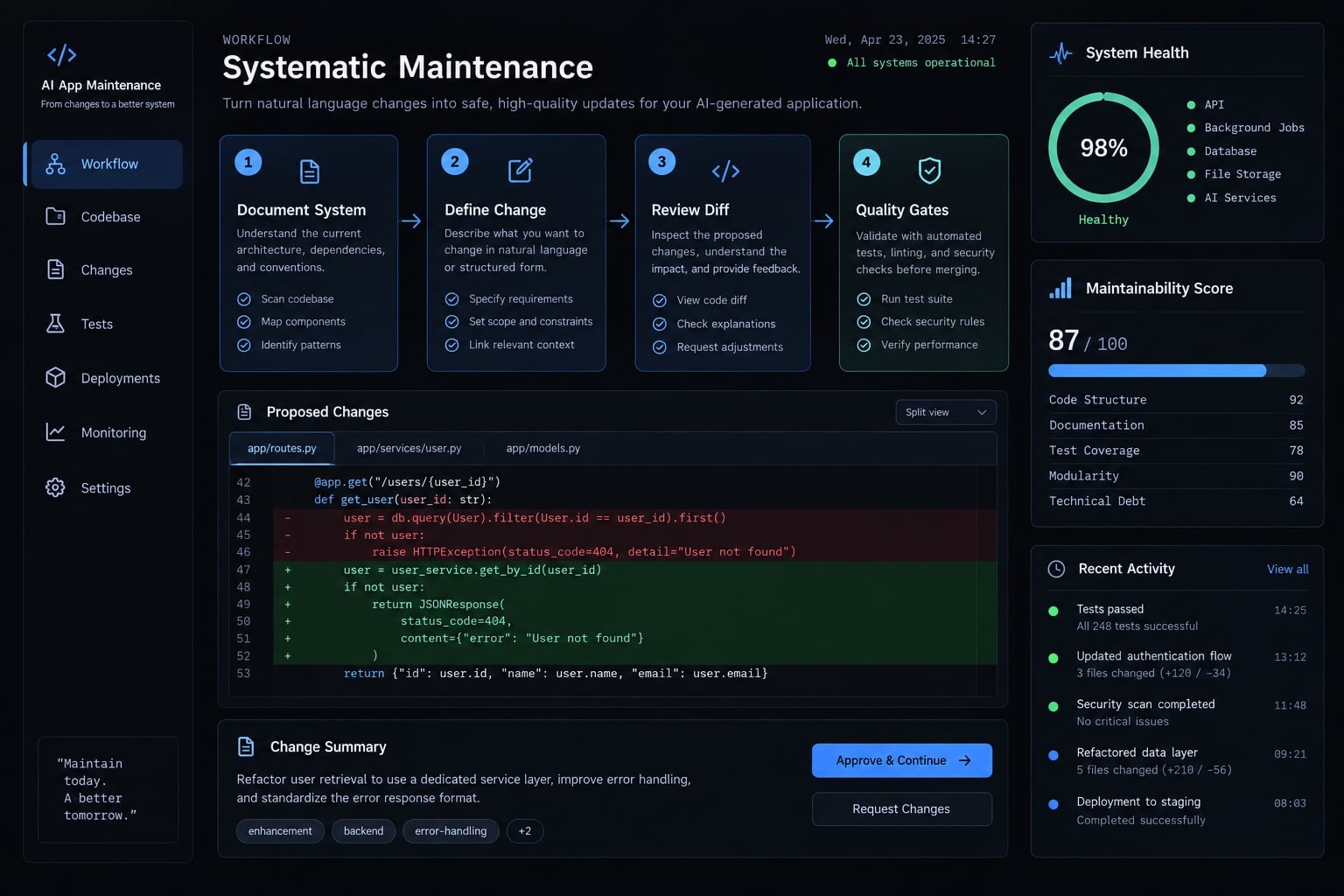Viewport: 1344px width, 896px height.
Task: Click the All systems operational status
Action: point(912,63)
